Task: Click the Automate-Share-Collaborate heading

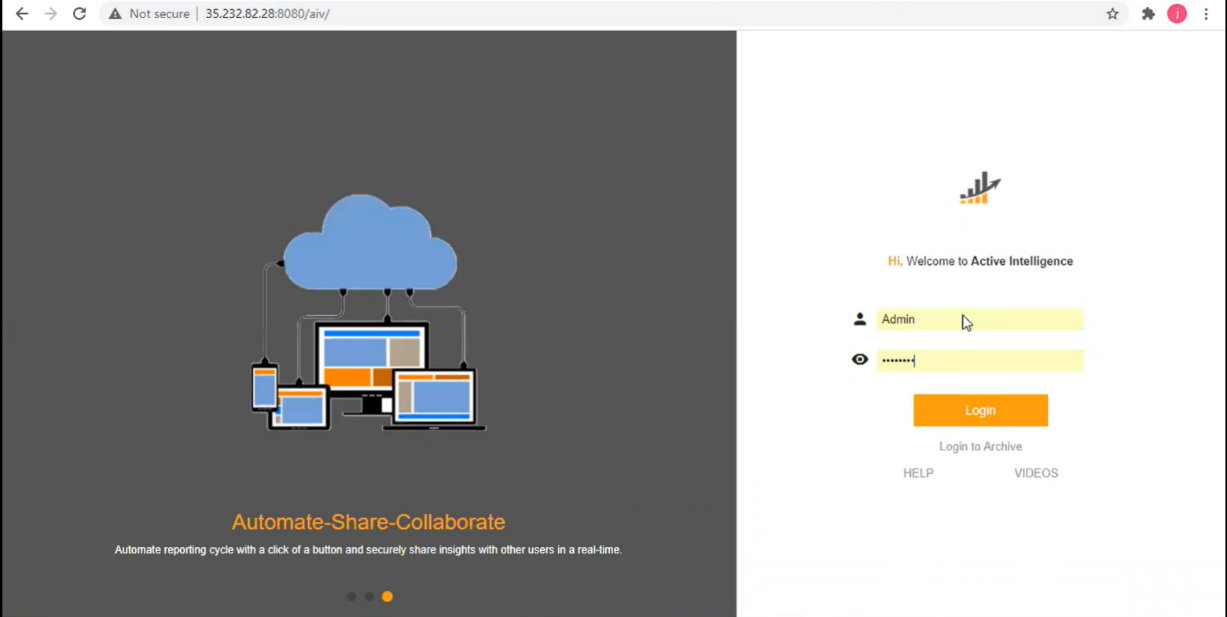Action: click(x=368, y=522)
